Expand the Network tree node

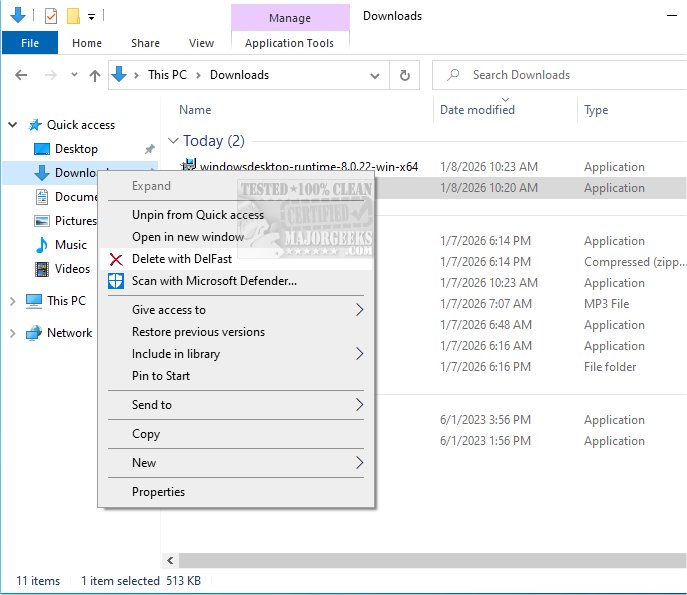[13, 333]
